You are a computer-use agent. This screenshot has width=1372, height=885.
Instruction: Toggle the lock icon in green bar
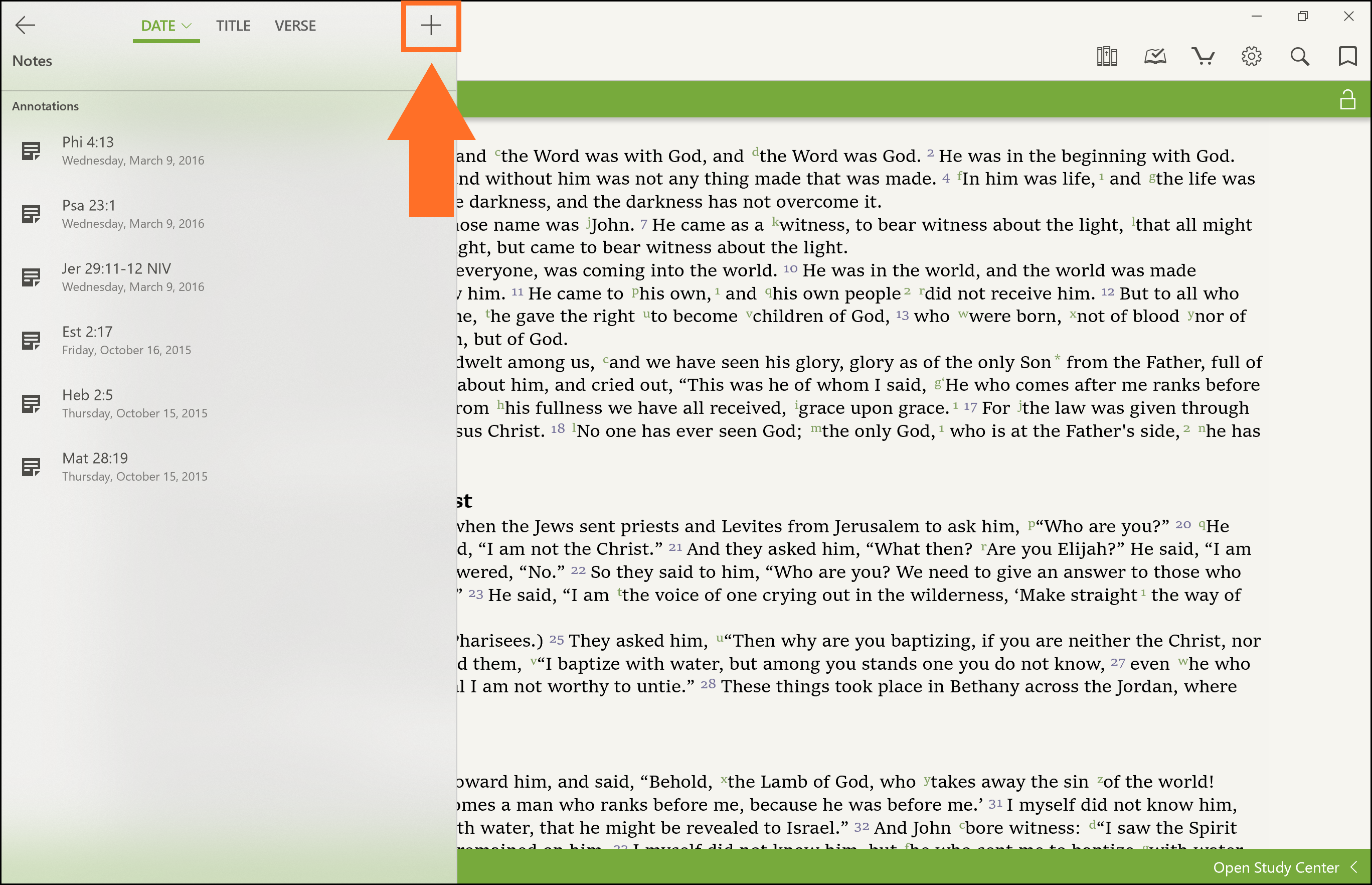[1347, 99]
